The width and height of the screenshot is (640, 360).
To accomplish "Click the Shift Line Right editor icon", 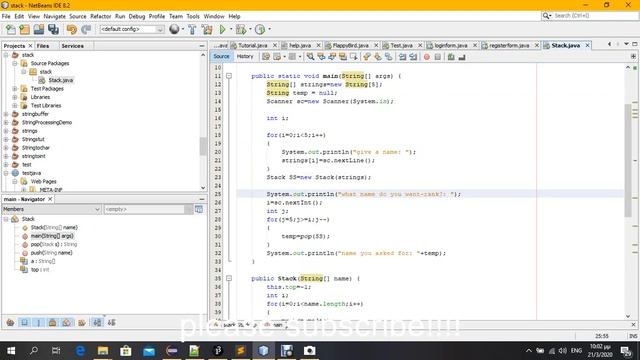I will (x=413, y=57).
